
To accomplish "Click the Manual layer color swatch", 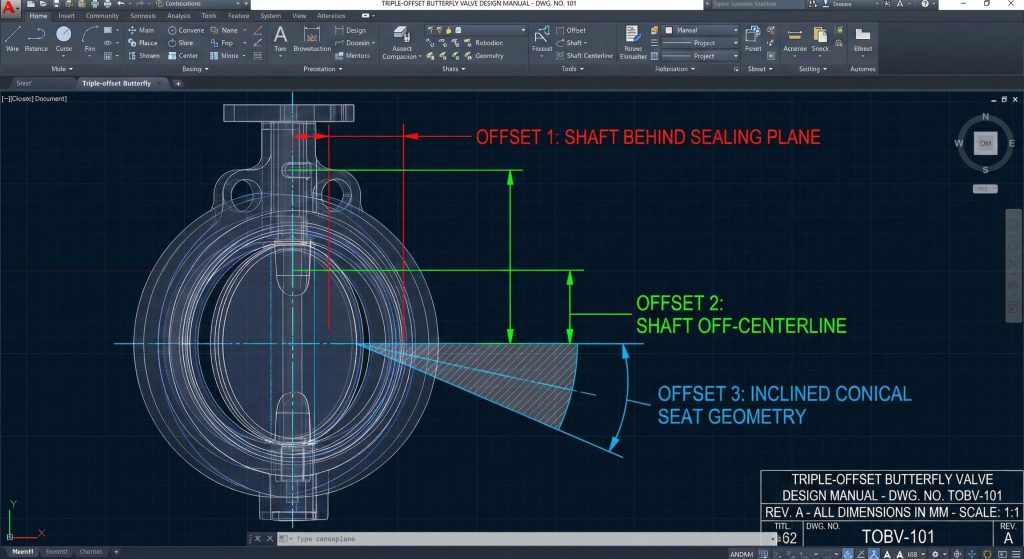I will point(669,30).
